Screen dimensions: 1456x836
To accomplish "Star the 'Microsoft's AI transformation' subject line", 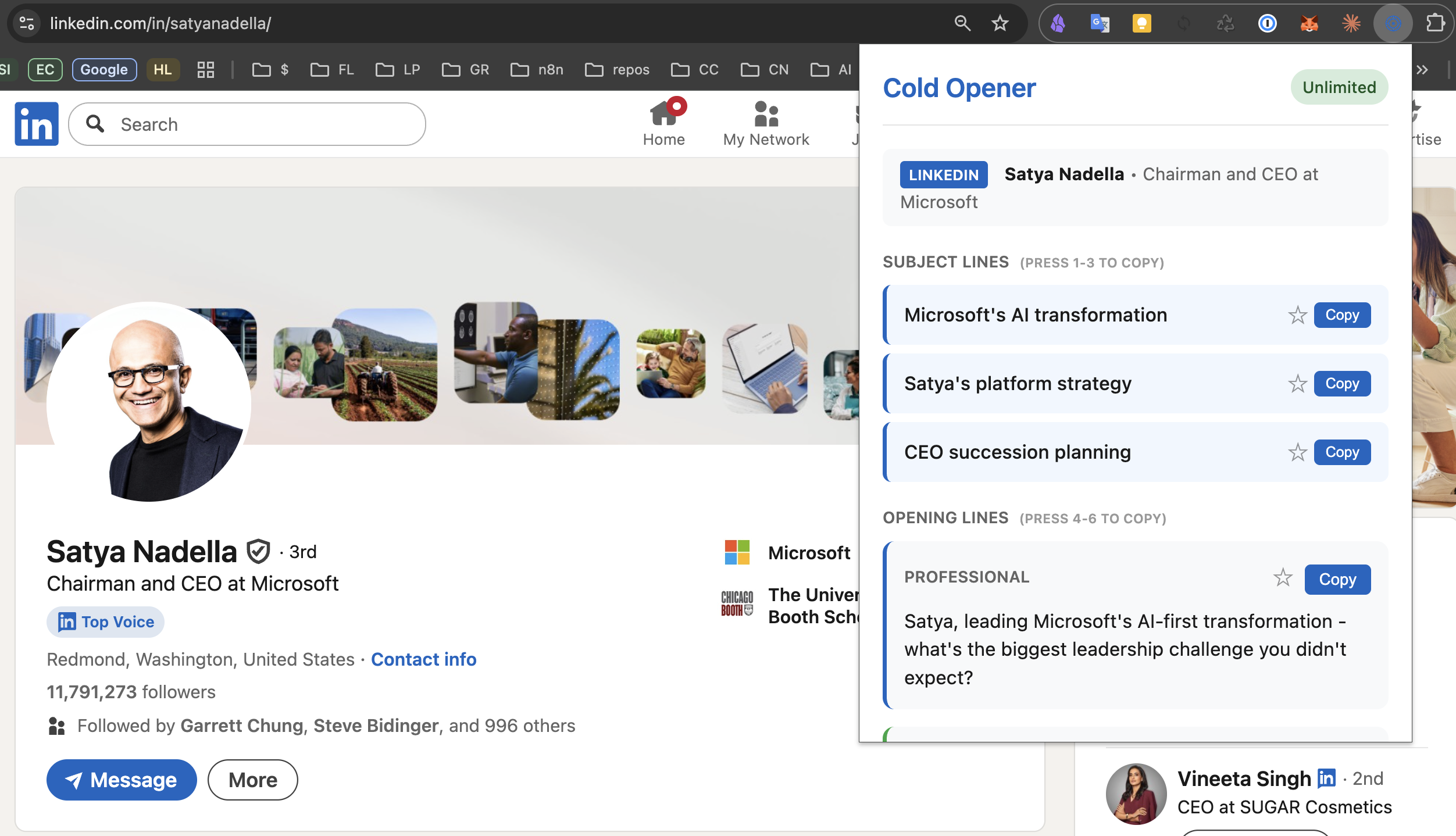I will coord(1298,315).
